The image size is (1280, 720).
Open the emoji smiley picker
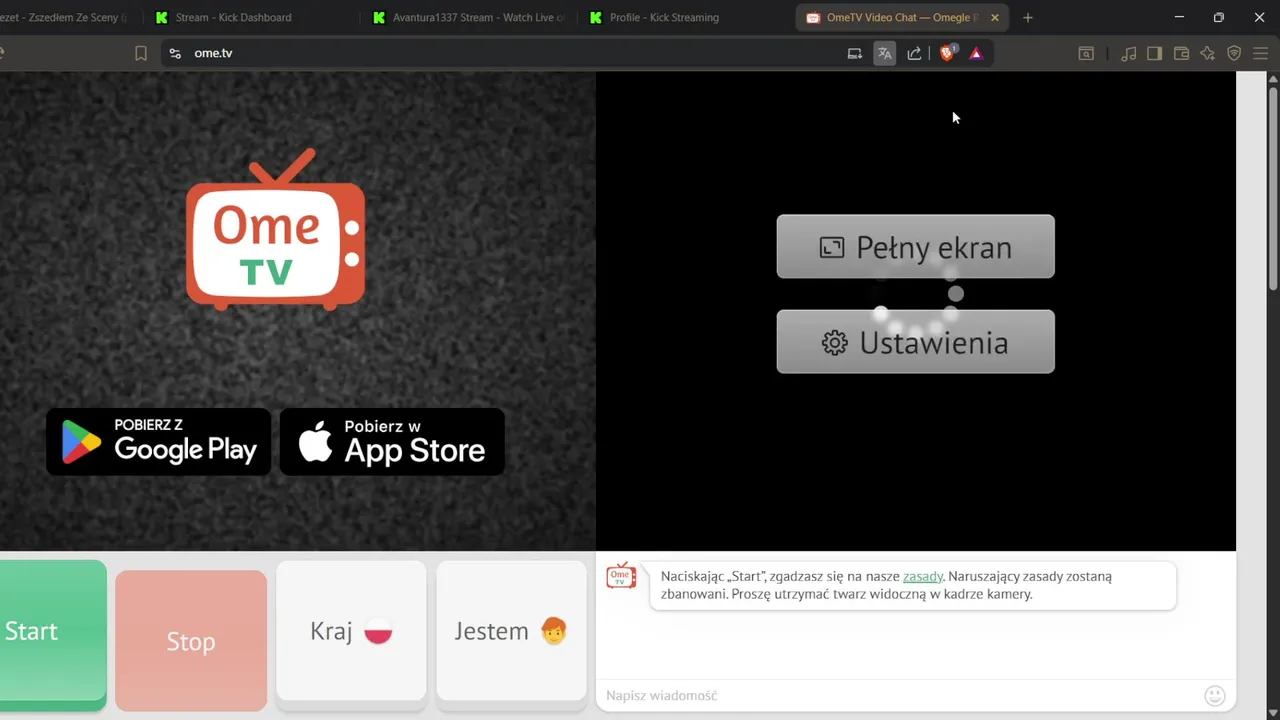coord(1215,696)
